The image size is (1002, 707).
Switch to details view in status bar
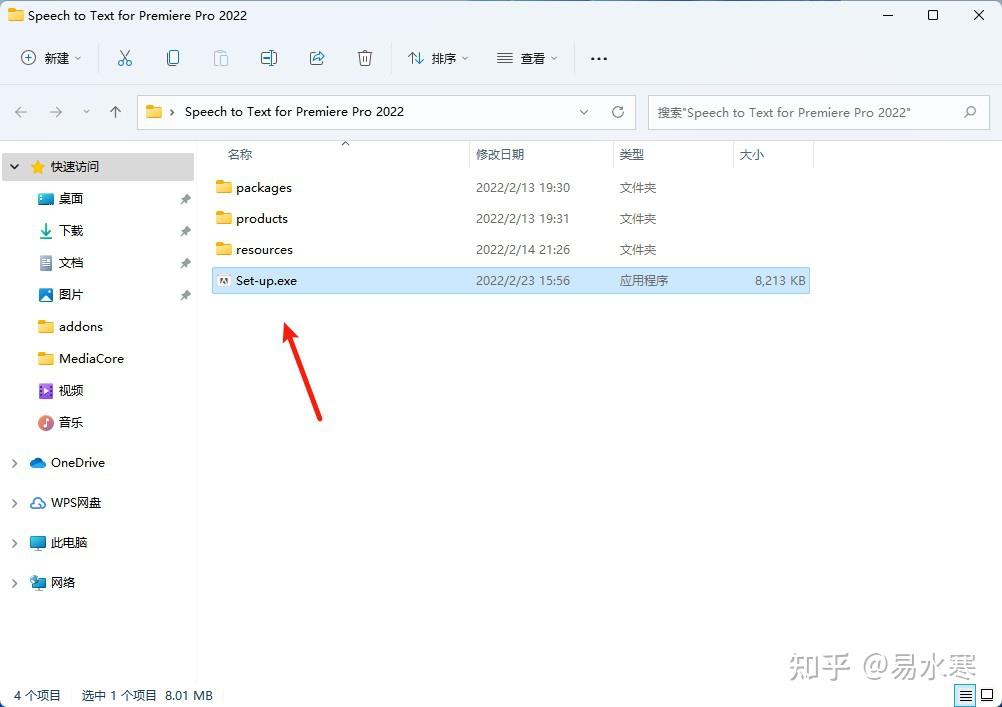pyautogui.click(x=966, y=695)
